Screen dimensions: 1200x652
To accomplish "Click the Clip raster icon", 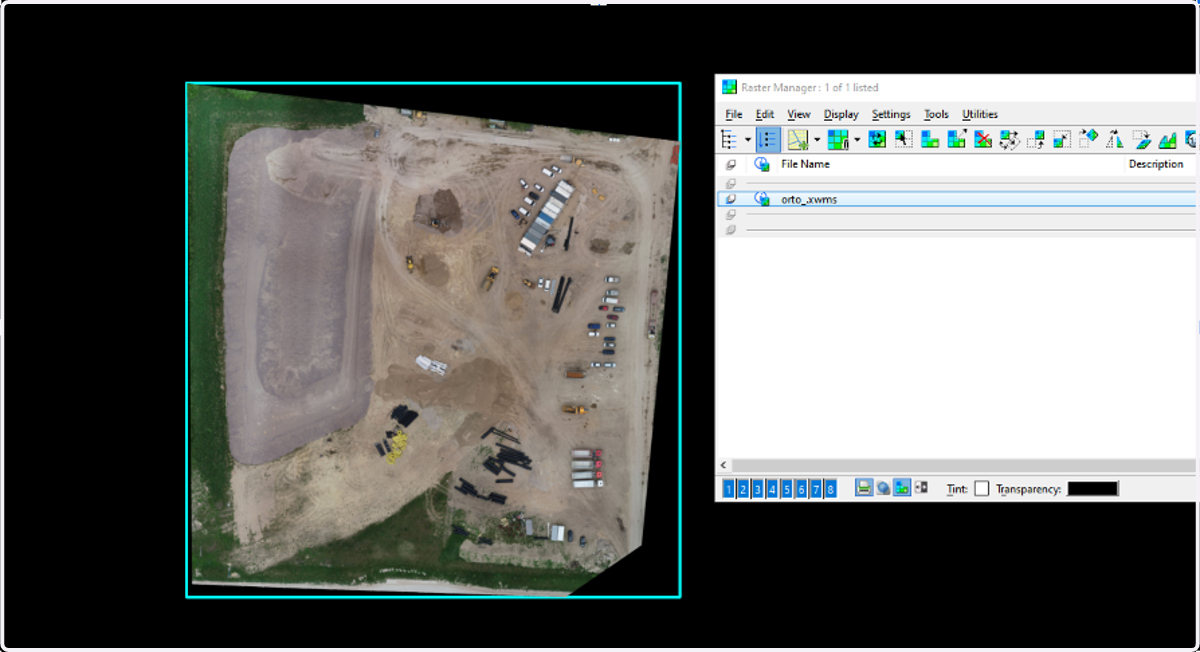I will pyautogui.click(x=1167, y=140).
